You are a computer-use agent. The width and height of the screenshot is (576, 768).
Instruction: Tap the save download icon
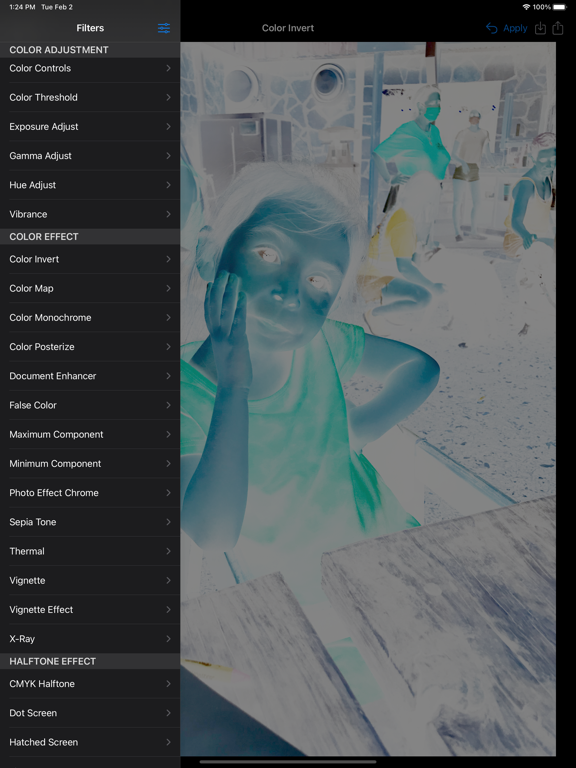coord(540,28)
